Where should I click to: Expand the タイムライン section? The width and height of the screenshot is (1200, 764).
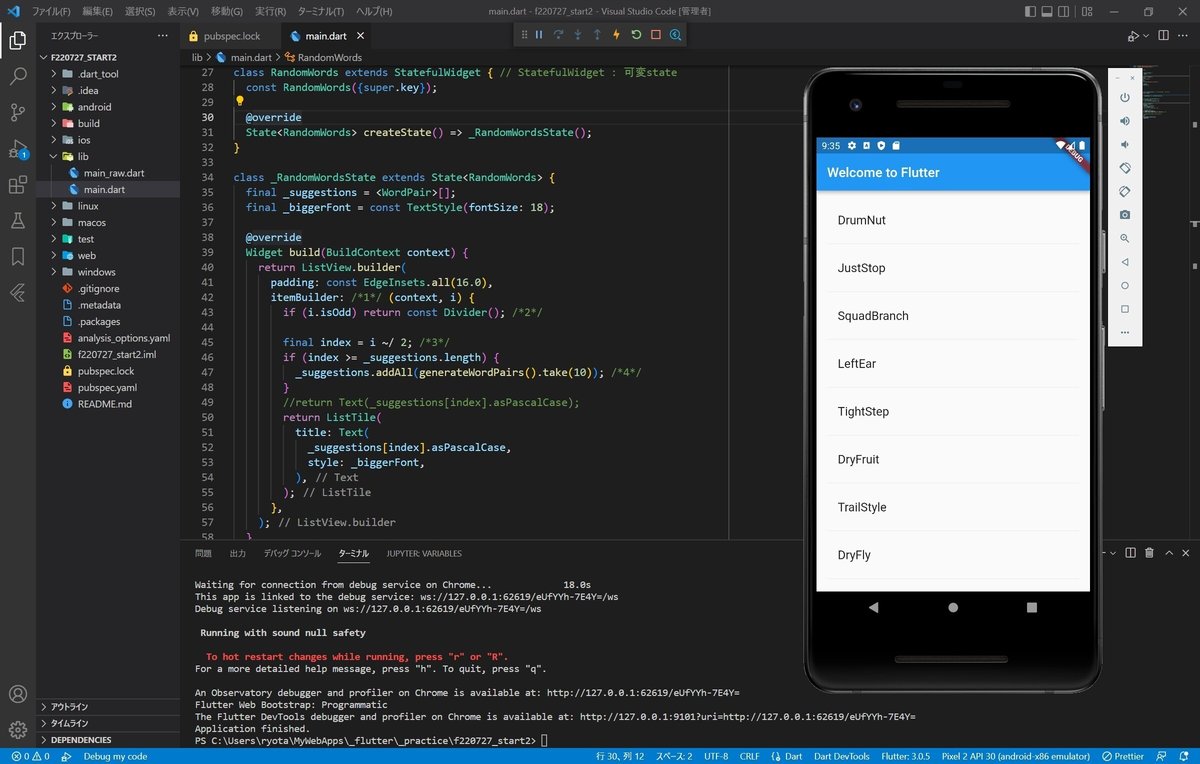click(x=108, y=722)
